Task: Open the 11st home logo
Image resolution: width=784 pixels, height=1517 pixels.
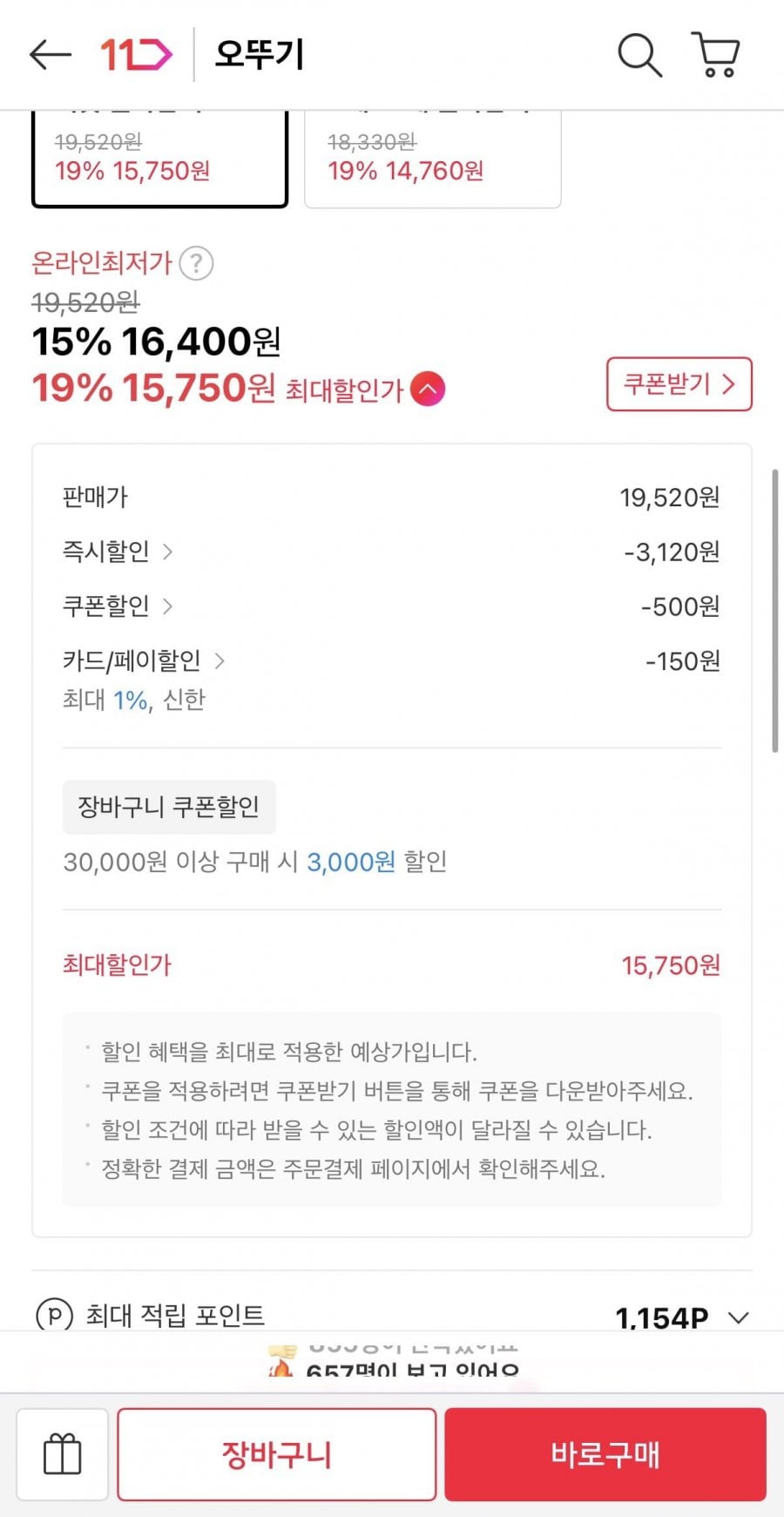Action: [136, 55]
